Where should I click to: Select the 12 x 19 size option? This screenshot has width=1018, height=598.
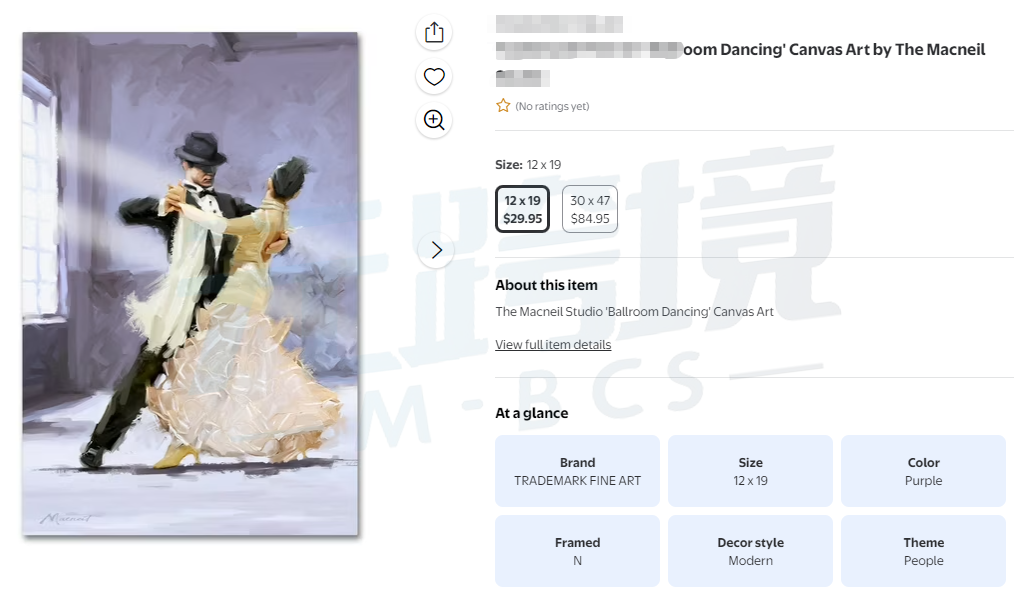(x=523, y=209)
